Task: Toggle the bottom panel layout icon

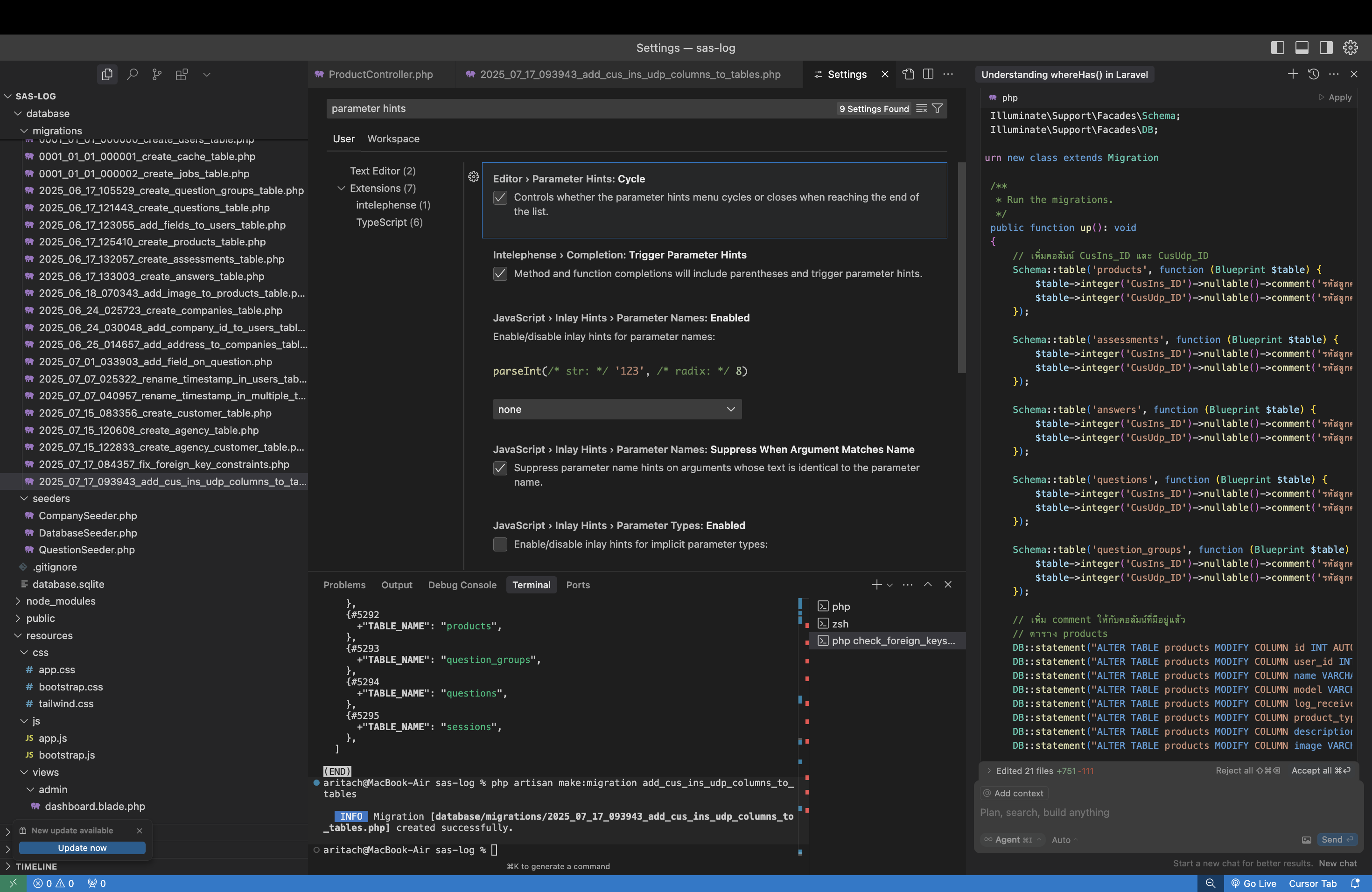Action: click(1302, 48)
